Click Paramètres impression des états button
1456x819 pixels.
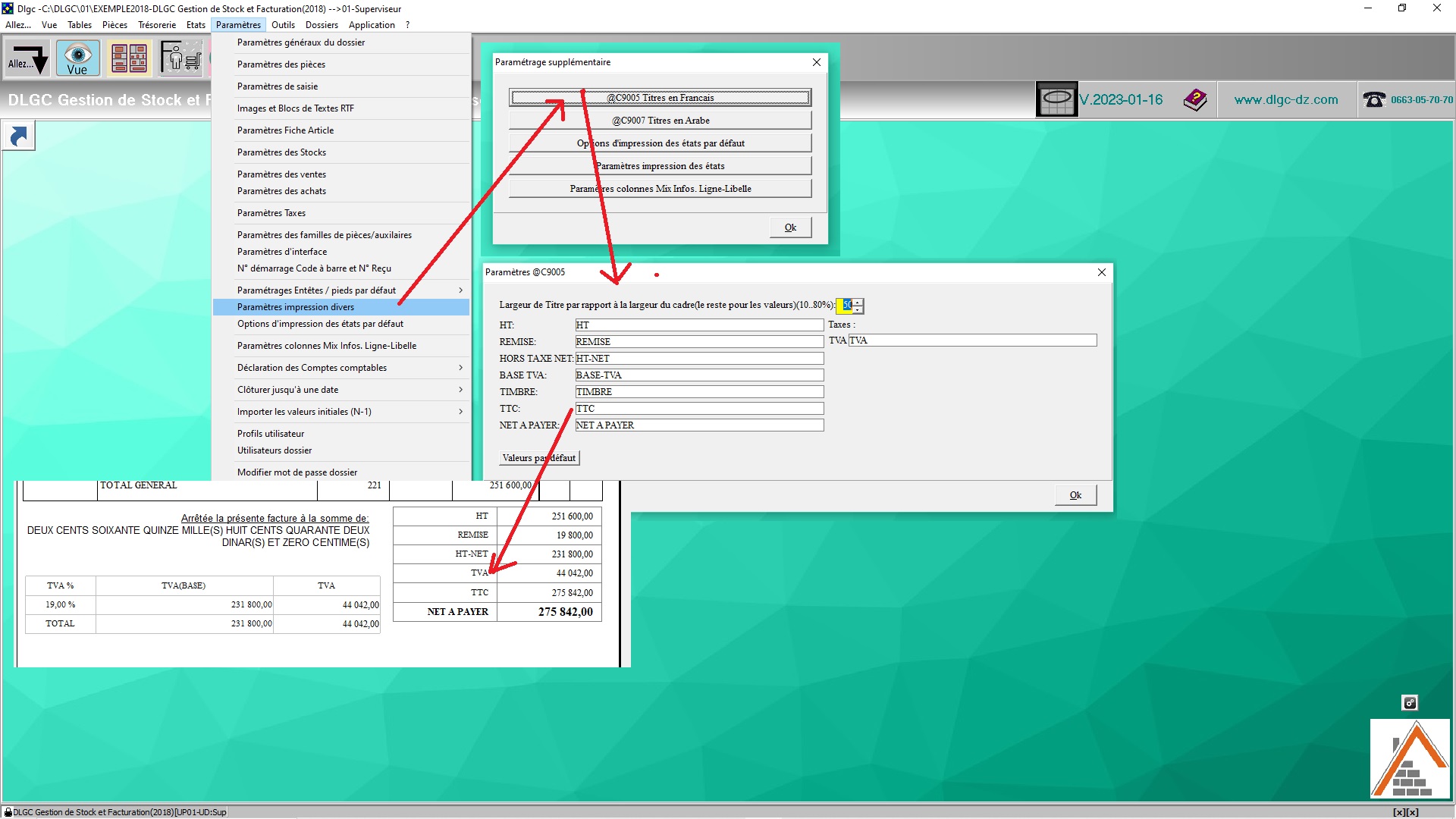(x=660, y=166)
